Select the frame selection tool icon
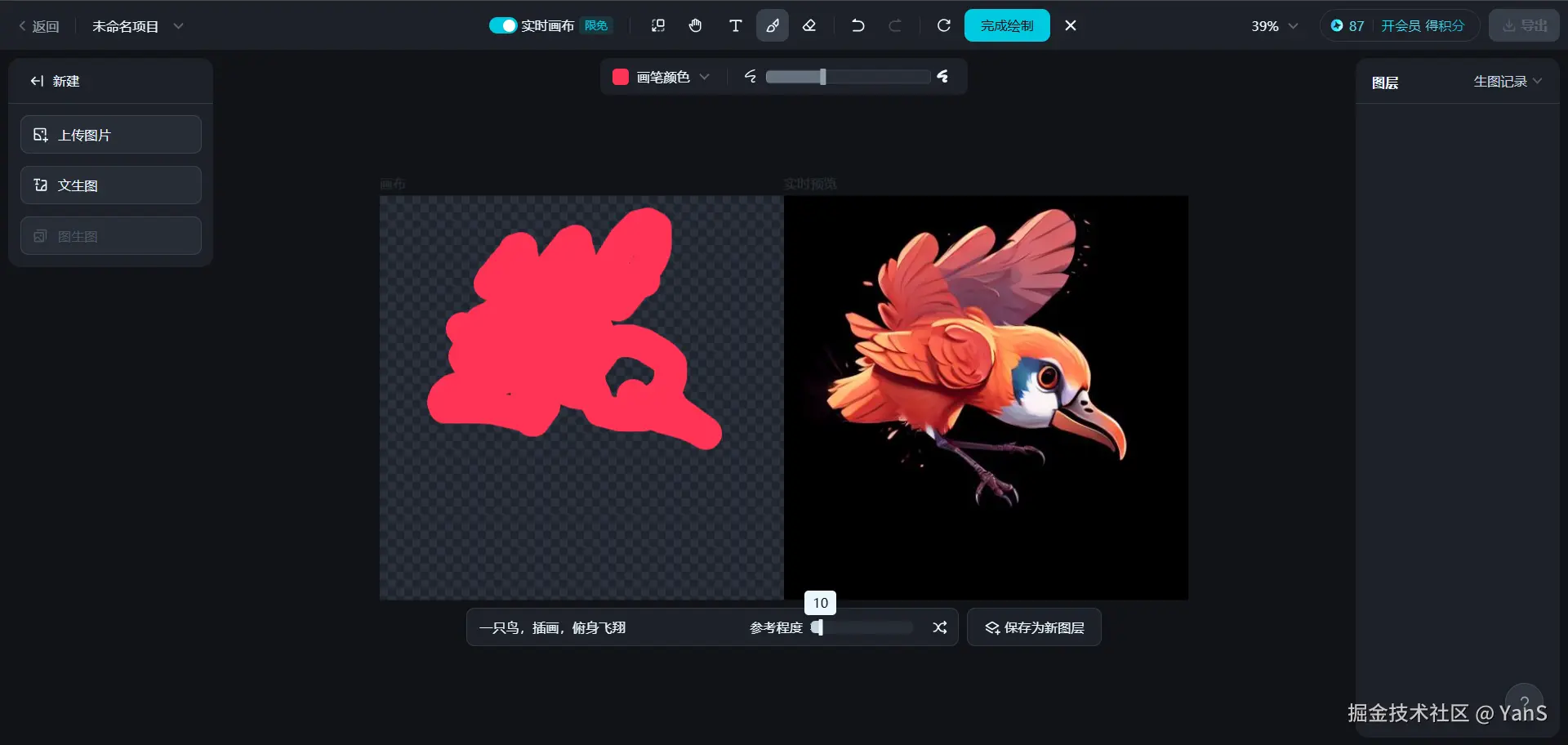The height and width of the screenshot is (745, 1568). (658, 25)
